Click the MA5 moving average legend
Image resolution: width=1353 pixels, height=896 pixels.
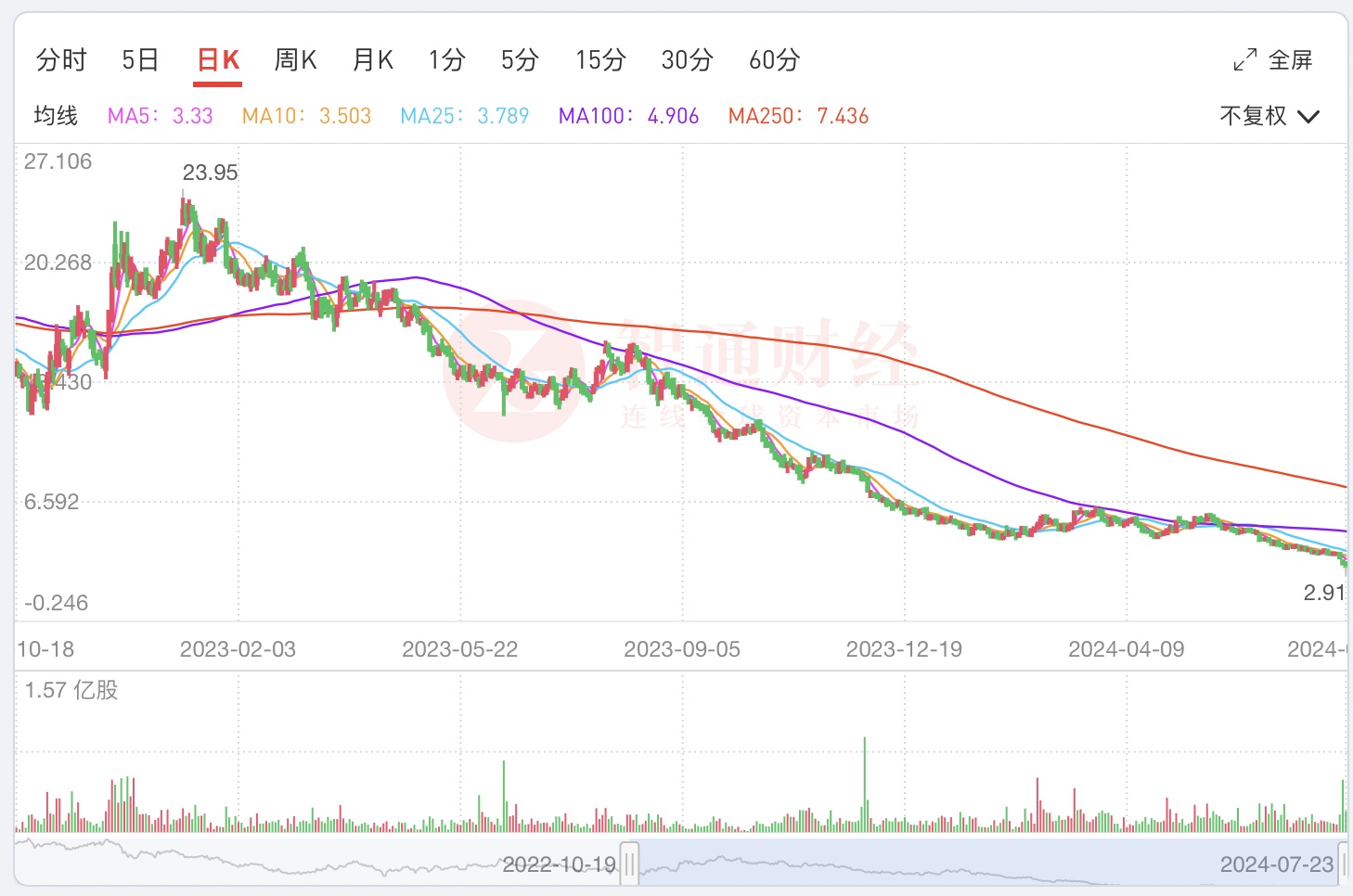160,116
